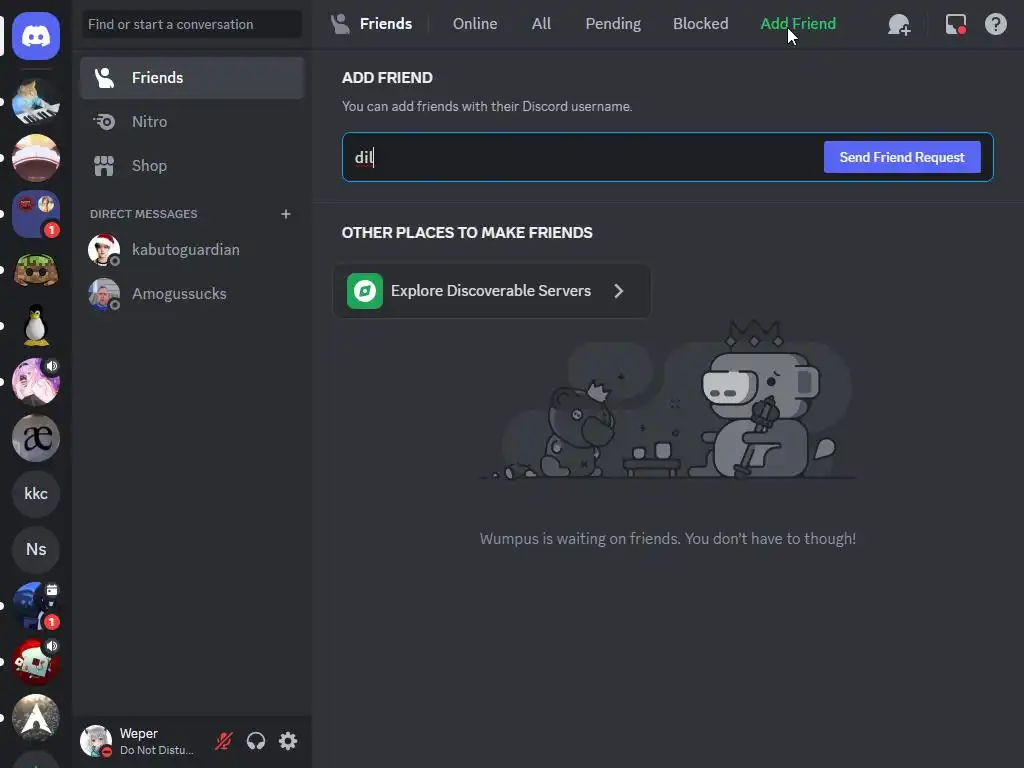Click the Weper user avatar
Screen dimensions: 1024x768
96,741
